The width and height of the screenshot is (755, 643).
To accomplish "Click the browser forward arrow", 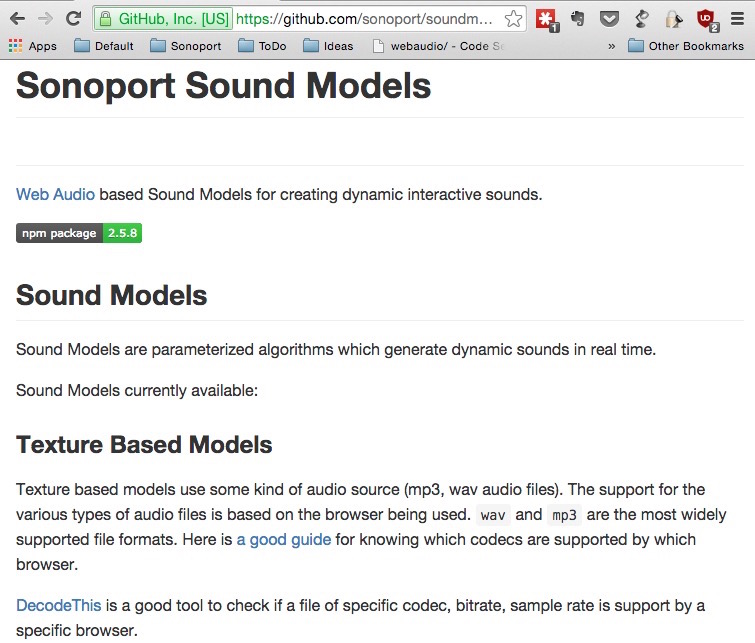I will [45, 19].
